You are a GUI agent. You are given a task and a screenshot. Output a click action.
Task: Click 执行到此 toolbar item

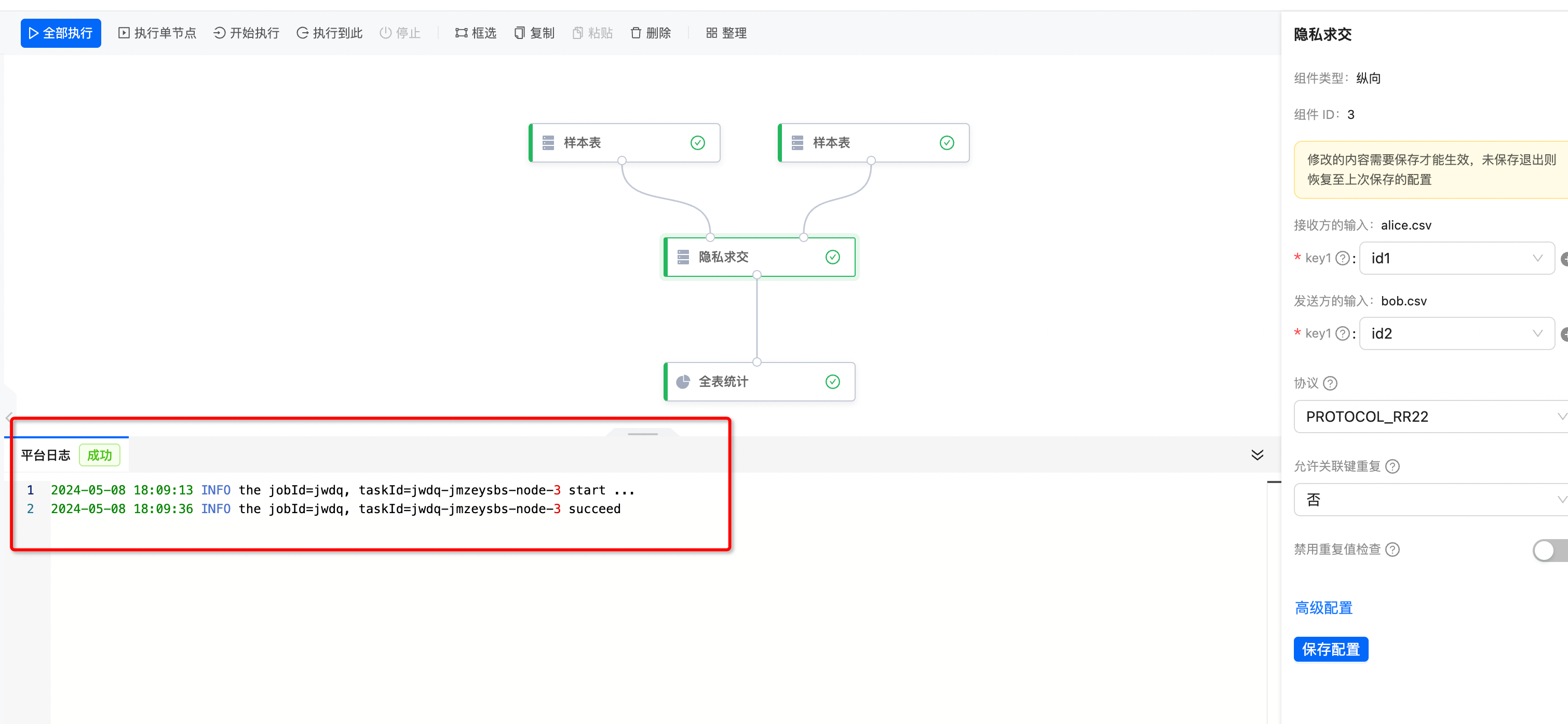[329, 33]
